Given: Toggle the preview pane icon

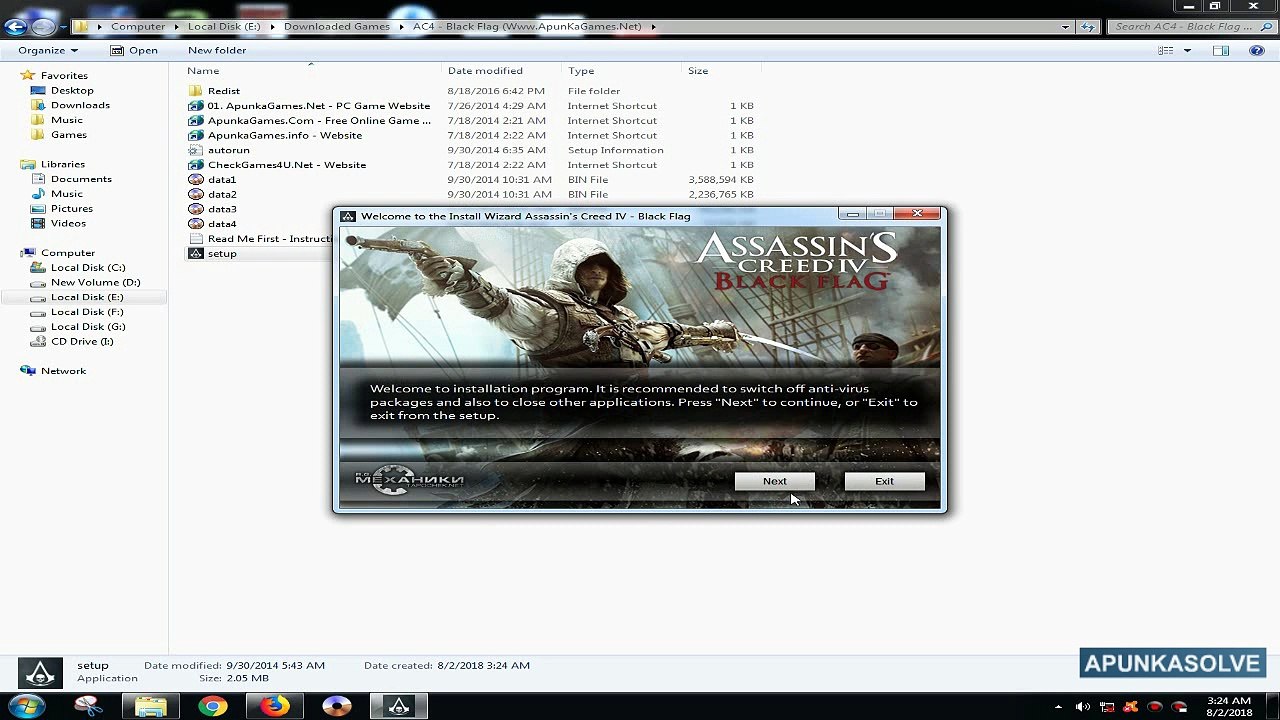Looking at the screenshot, I should pyautogui.click(x=1221, y=50).
